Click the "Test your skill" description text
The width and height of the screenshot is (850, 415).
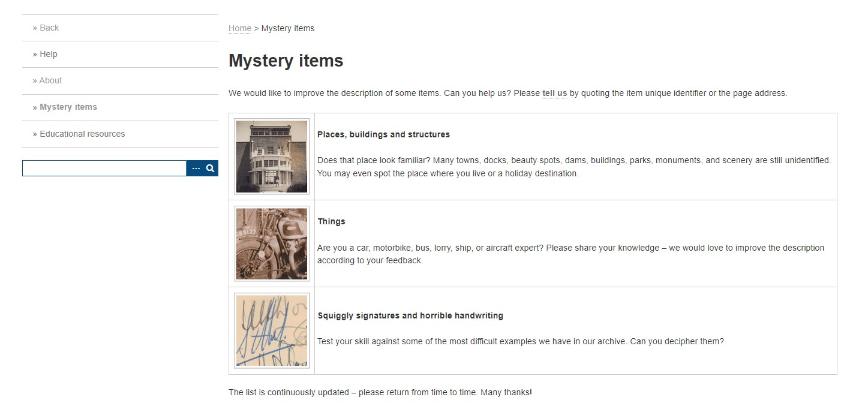coord(520,341)
